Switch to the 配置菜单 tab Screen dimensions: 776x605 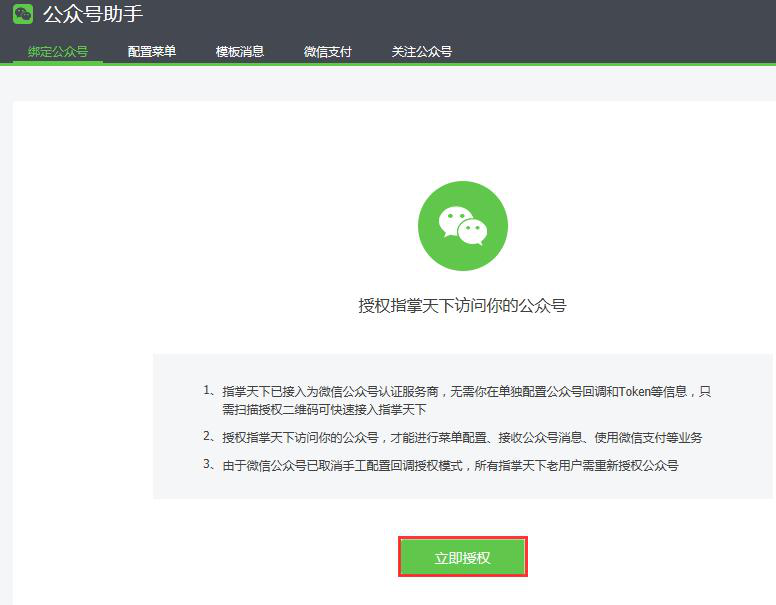152,51
